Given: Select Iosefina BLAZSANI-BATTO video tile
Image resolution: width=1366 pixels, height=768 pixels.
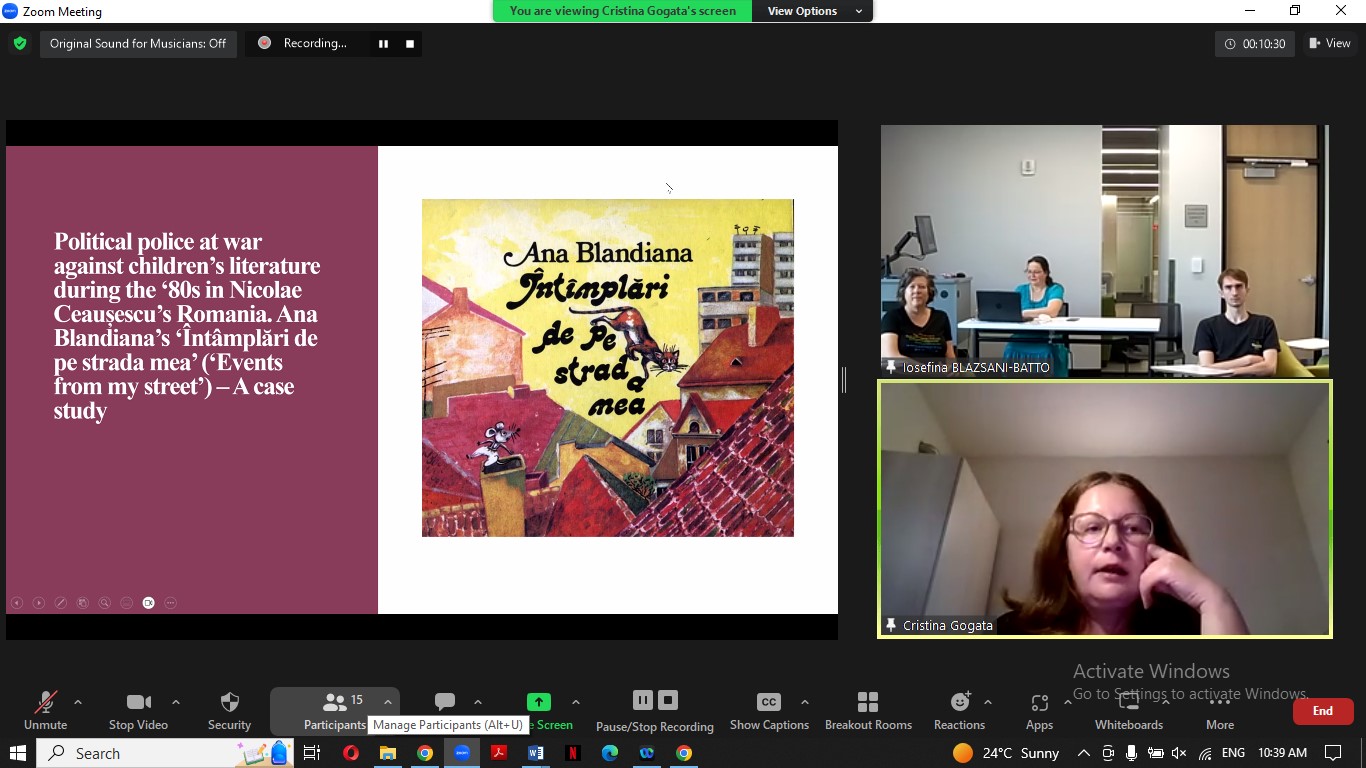Looking at the screenshot, I should tap(1105, 251).
